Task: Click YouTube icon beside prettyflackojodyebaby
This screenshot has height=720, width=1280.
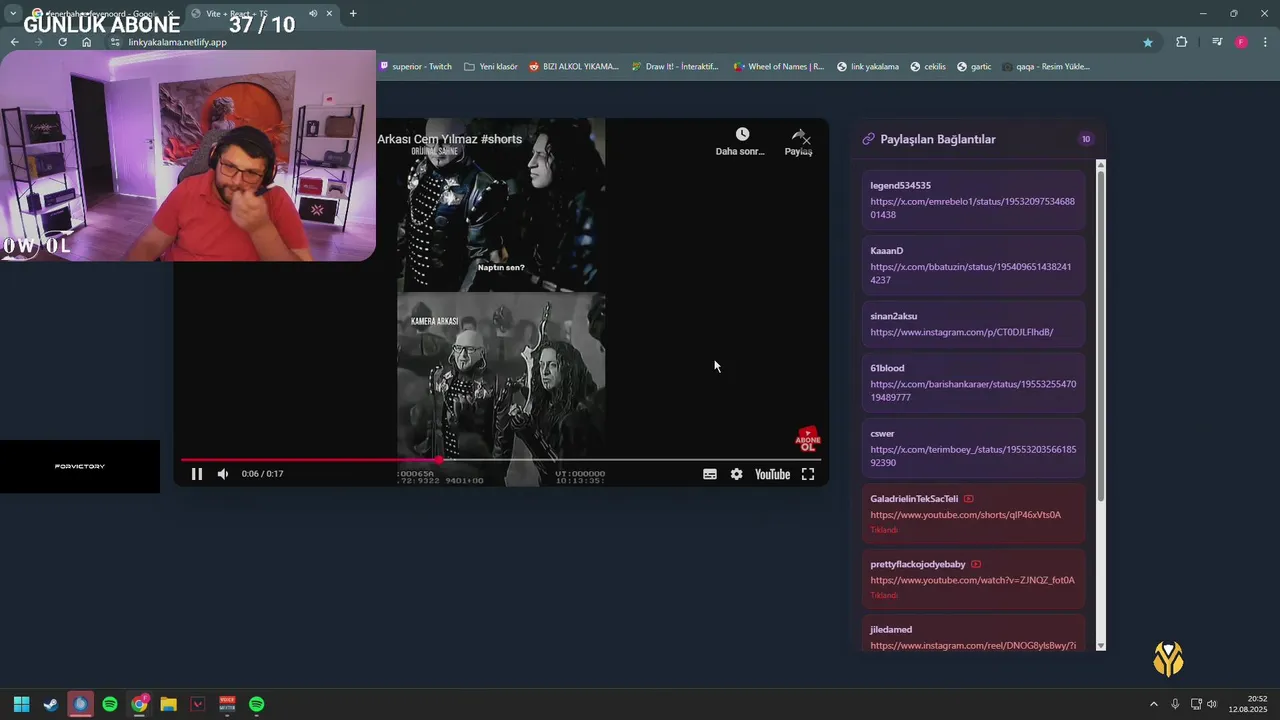Action: (976, 564)
